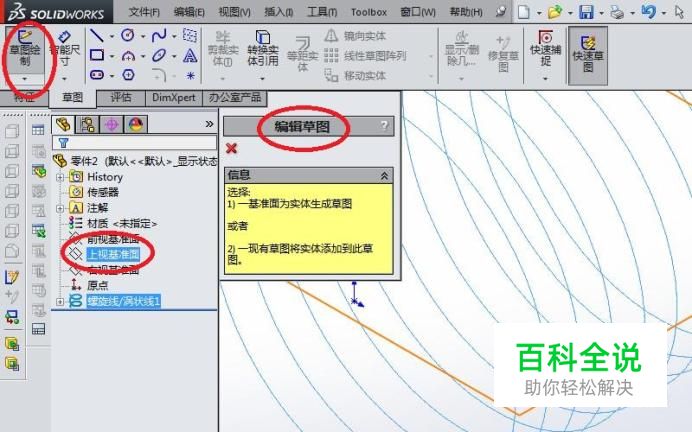Viewport: 692px width, 432px height.
Task: Click the Select cursor icon
Action: [679, 12]
